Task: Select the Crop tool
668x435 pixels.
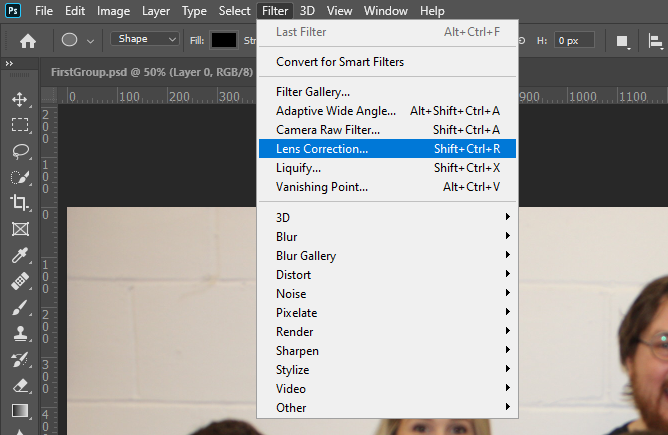Action: 19,202
